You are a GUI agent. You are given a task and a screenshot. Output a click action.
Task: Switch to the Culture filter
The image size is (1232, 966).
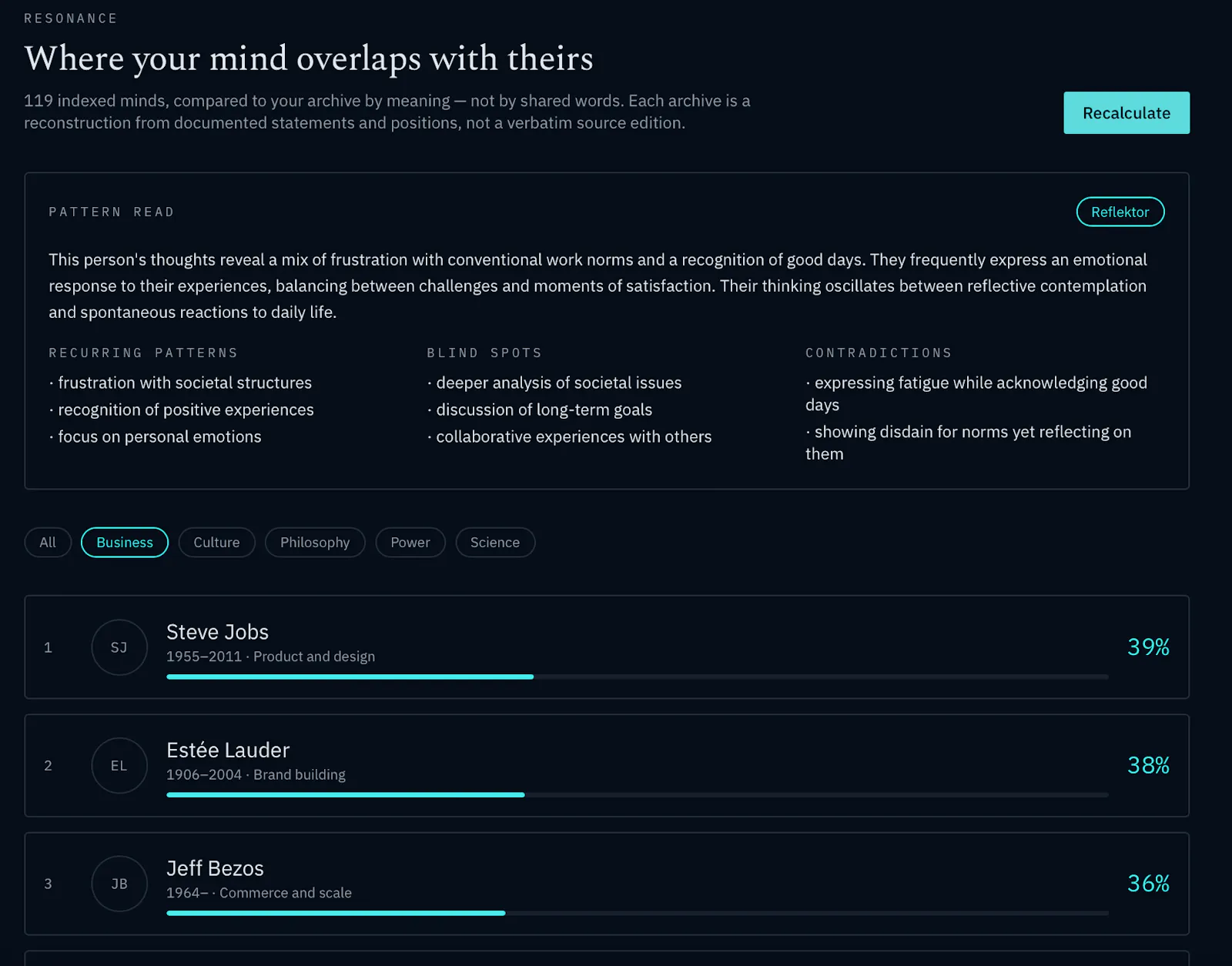pos(216,543)
